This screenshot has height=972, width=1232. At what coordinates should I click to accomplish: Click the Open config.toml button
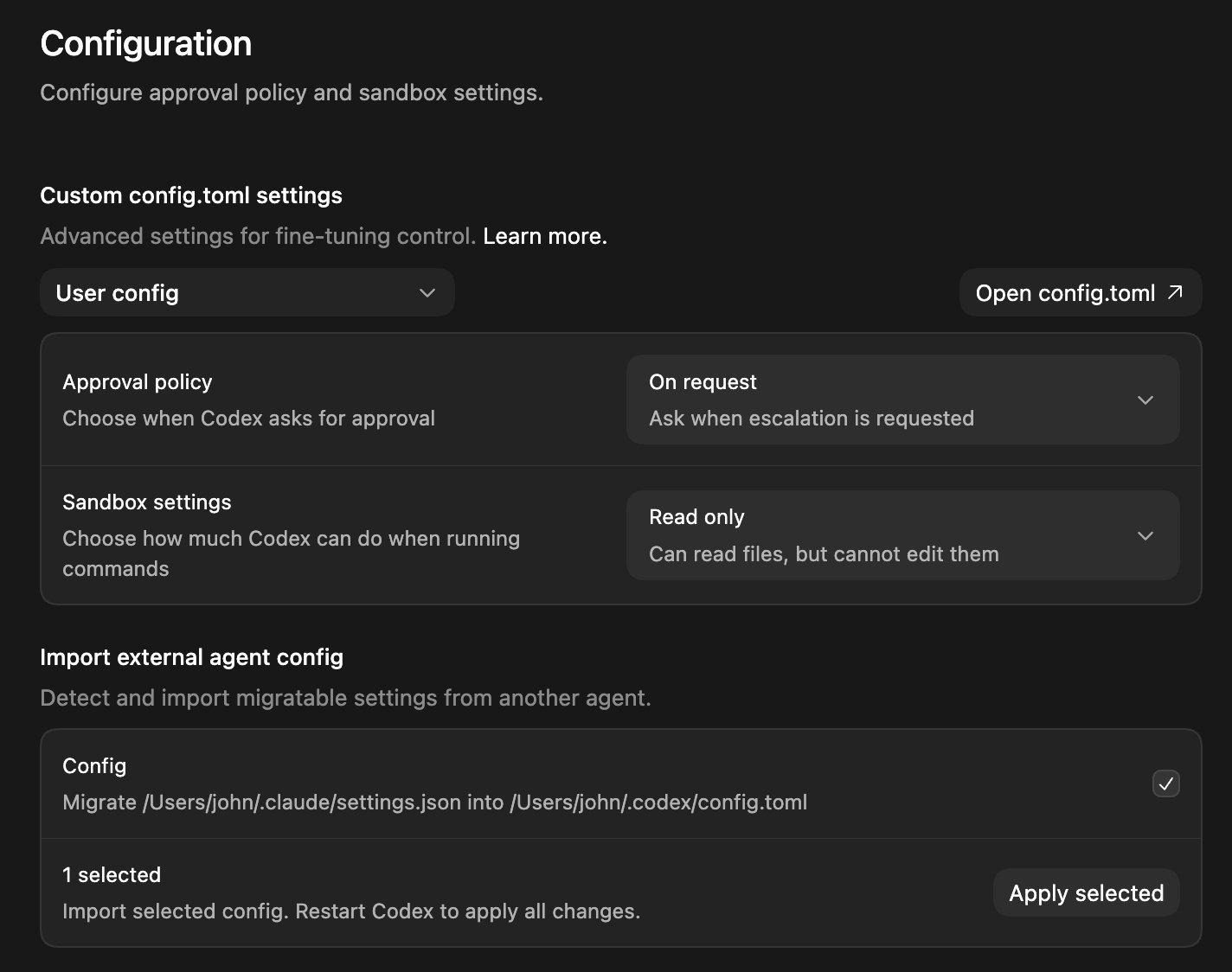(1079, 293)
